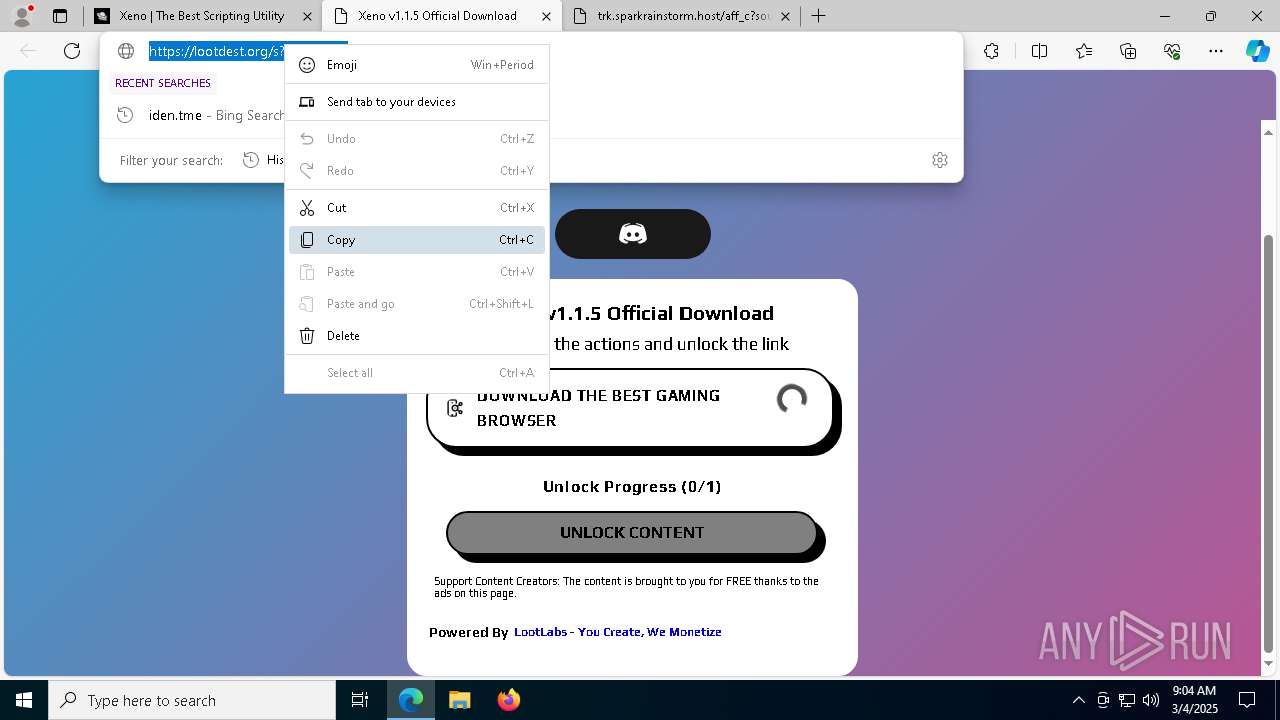Select Emoji in the context menu
Viewport: 1280px width, 720px height.
[417, 65]
